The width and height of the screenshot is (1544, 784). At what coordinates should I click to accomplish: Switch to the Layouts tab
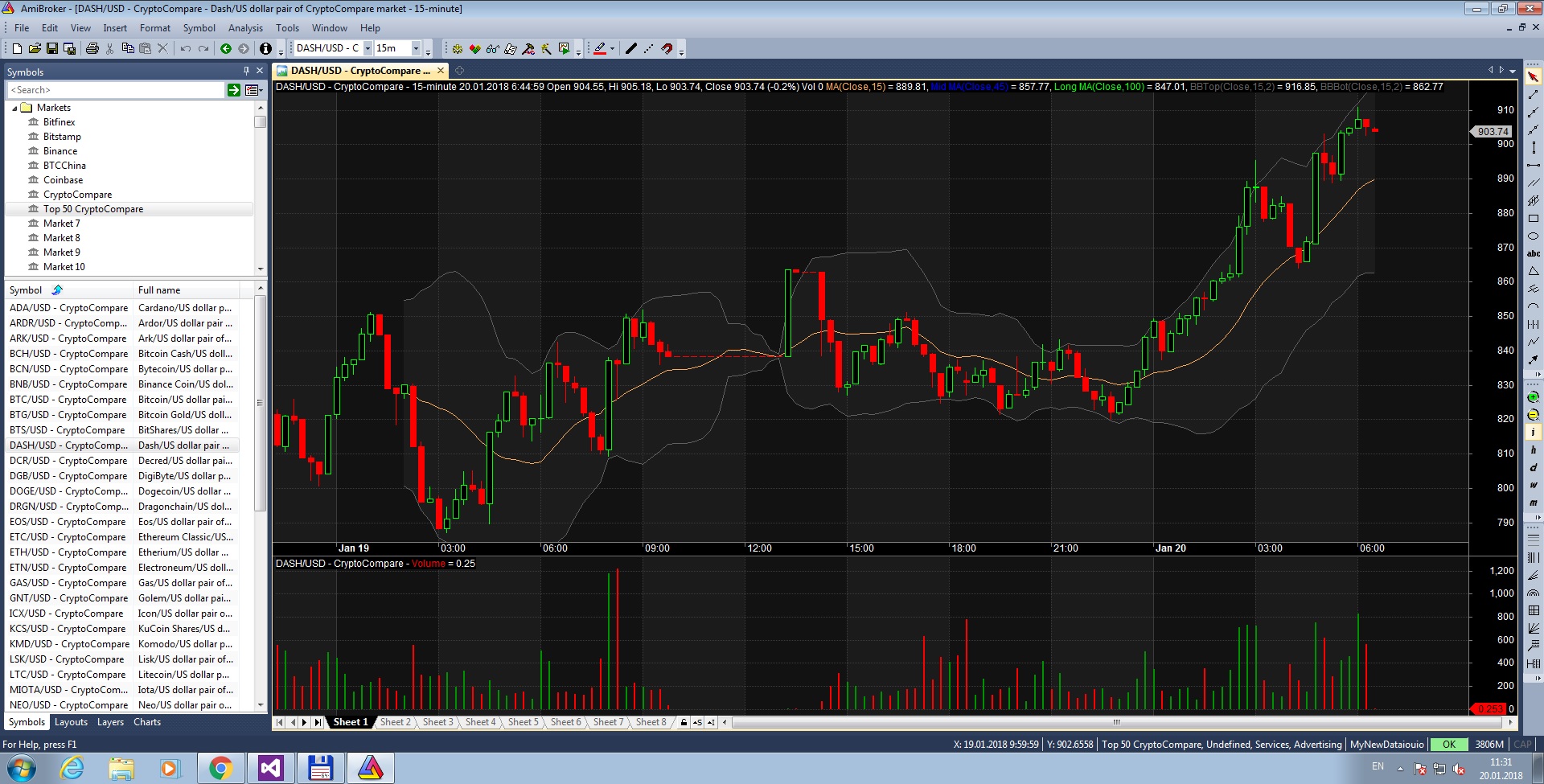[x=71, y=722]
